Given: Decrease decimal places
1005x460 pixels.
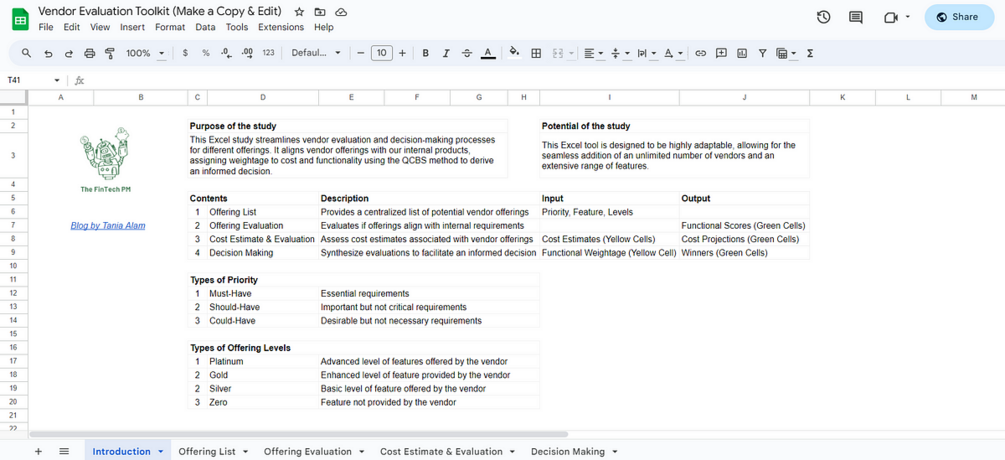Looking at the screenshot, I should tap(226, 53).
